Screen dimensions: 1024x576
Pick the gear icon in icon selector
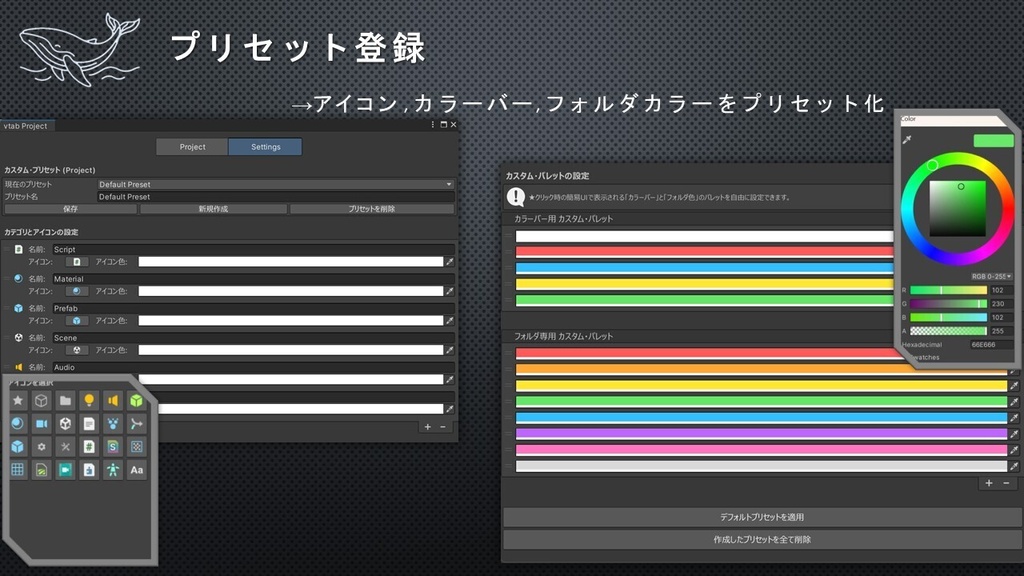click(x=41, y=447)
